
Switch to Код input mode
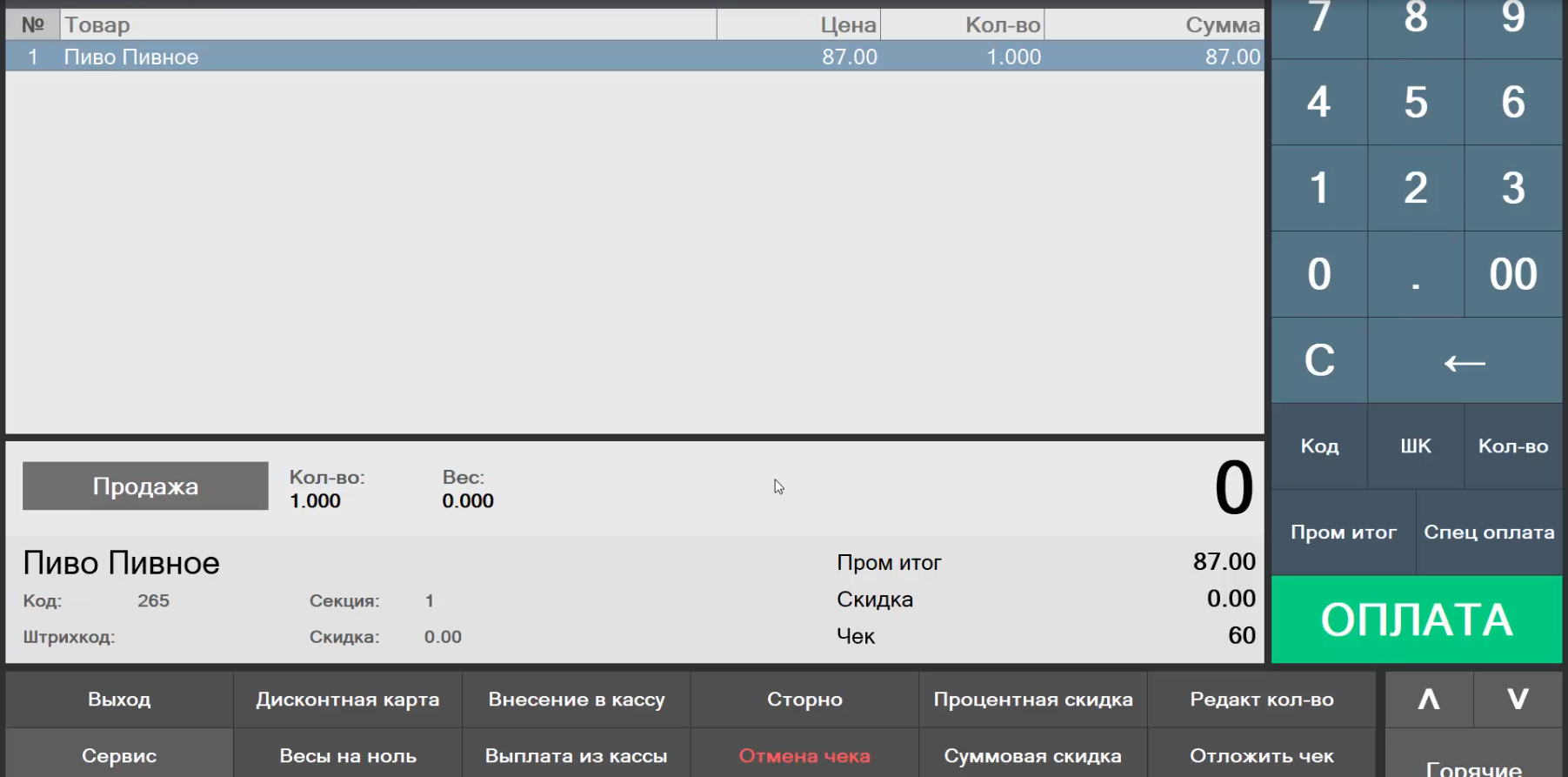1318,446
